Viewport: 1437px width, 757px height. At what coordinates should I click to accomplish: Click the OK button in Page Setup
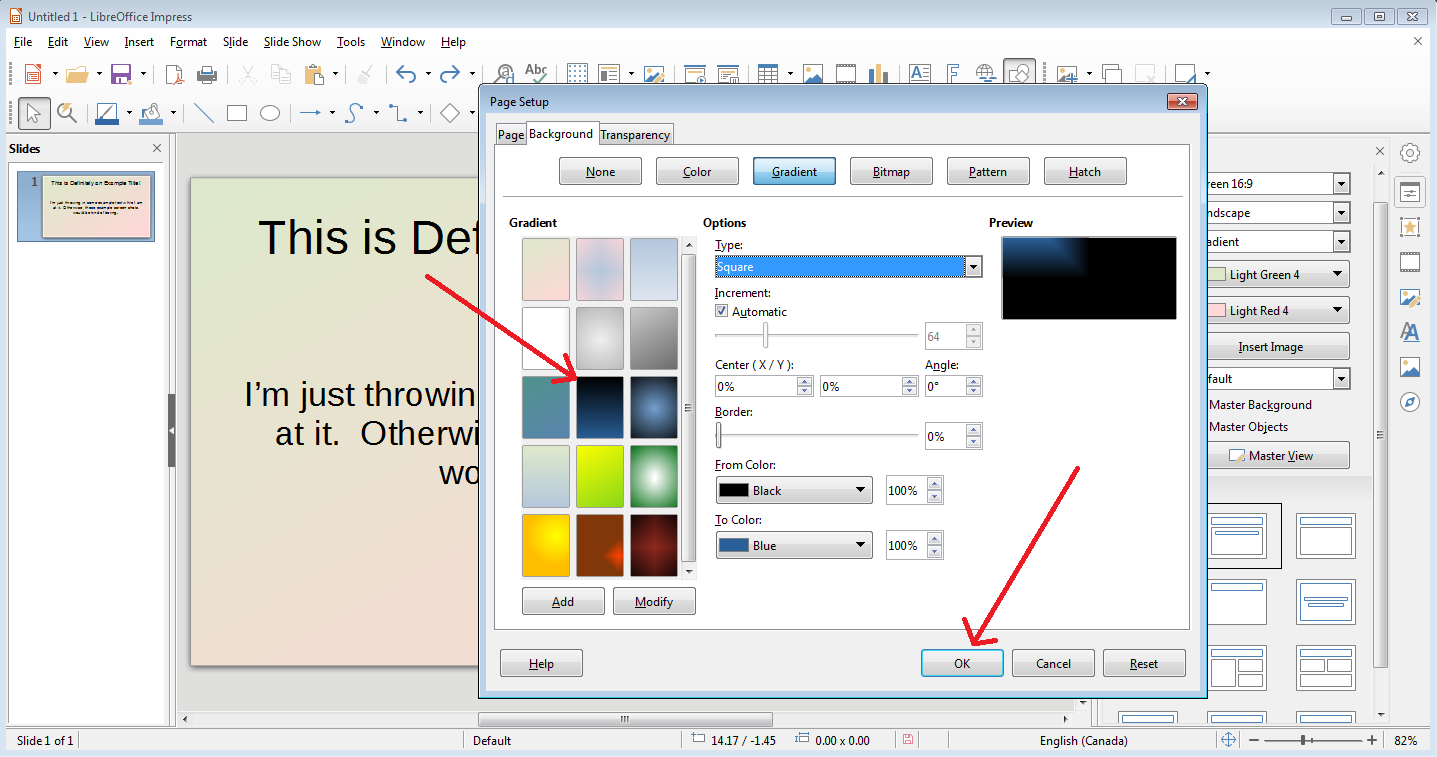tap(962, 663)
